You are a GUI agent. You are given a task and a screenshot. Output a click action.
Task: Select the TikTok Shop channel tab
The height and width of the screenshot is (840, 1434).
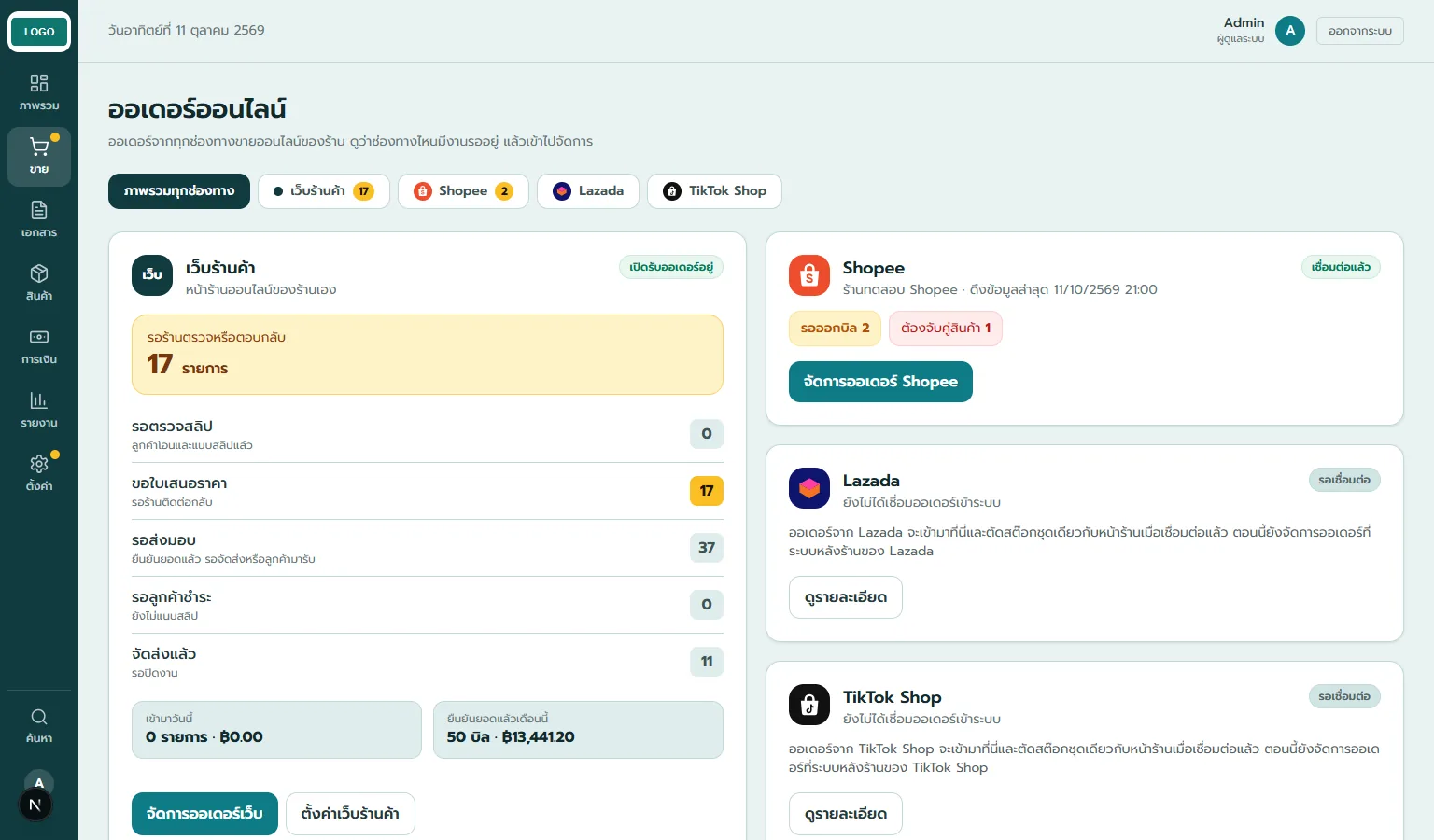point(714,191)
